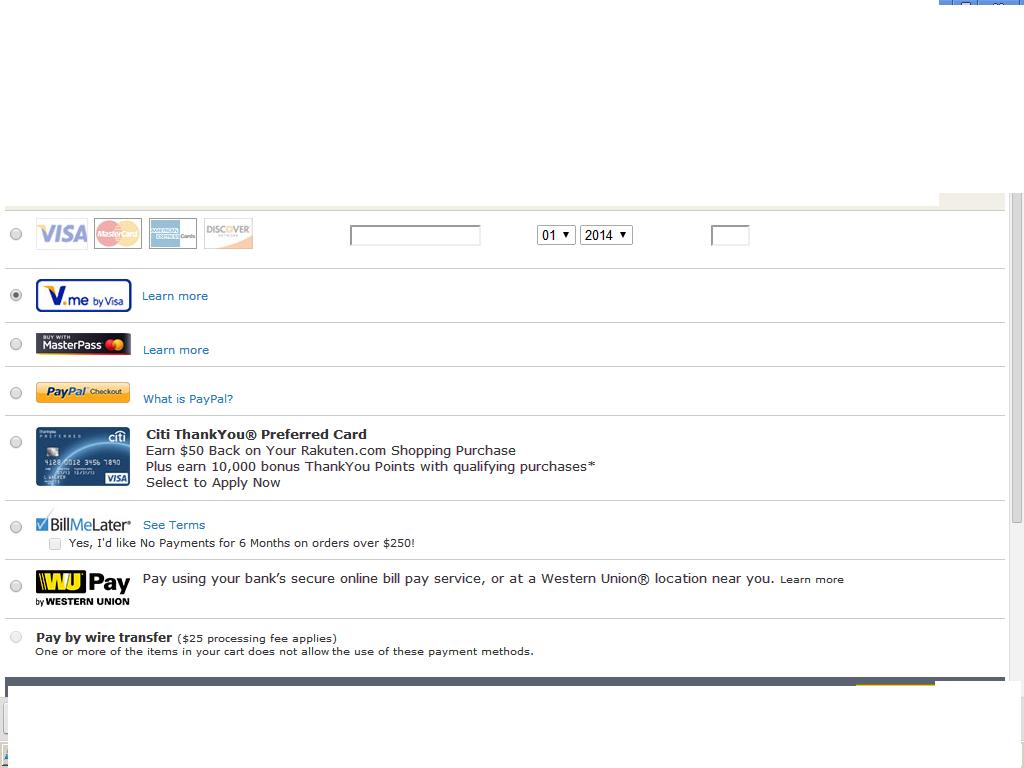Click the MasterCard logo

pos(118,234)
